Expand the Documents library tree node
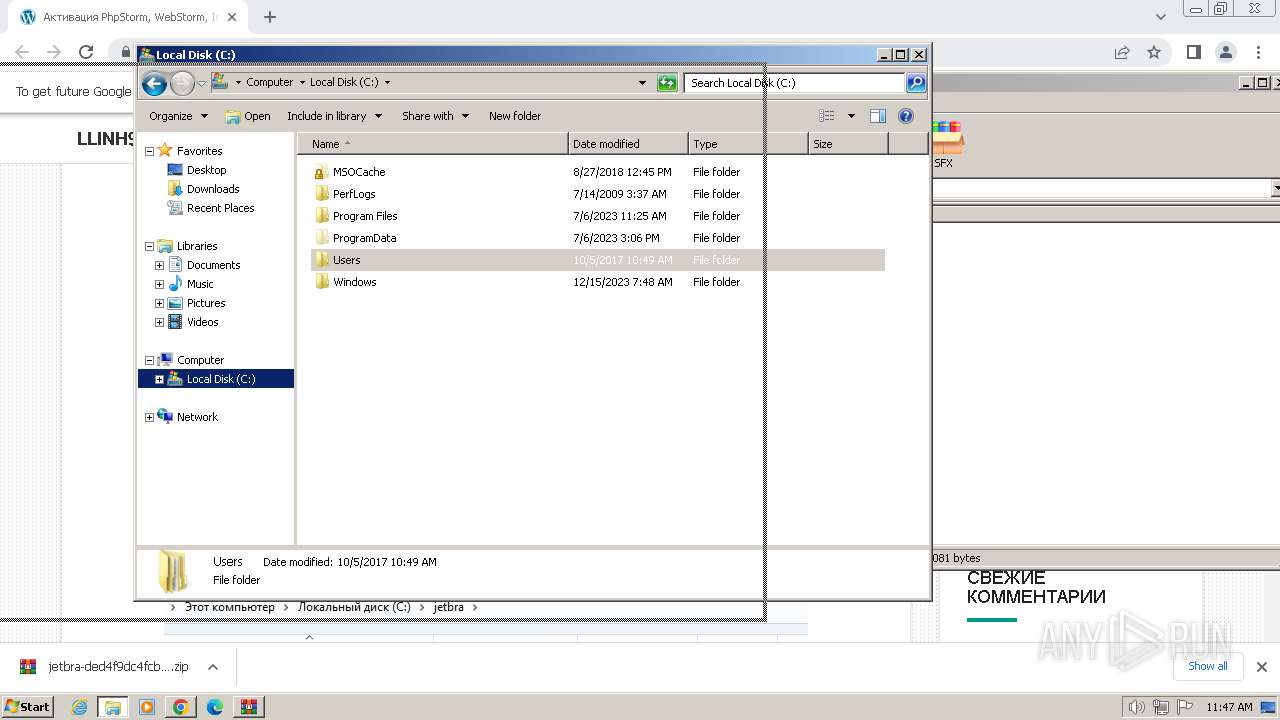1280x720 pixels. coord(159,265)
